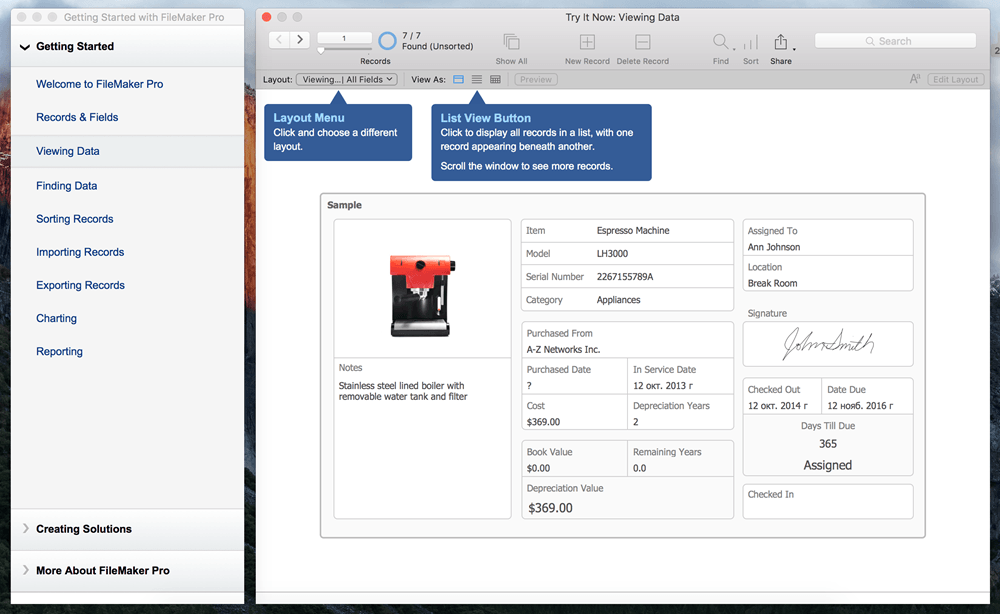Click Assigned To Ann Johnson field

[828, 238]
